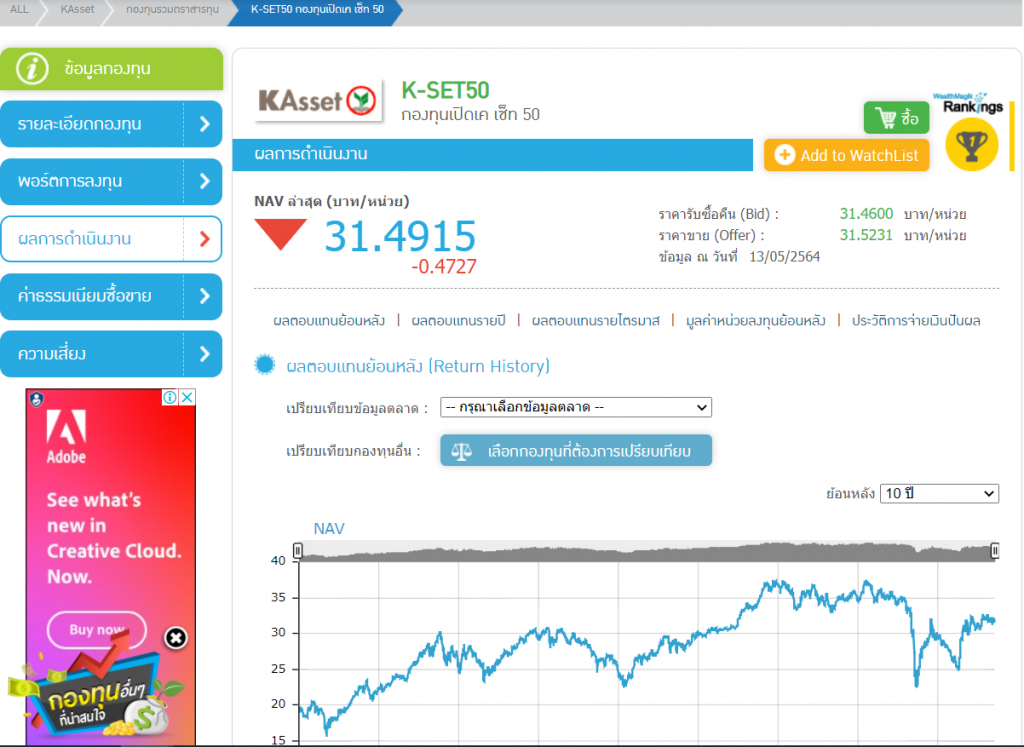Expand the chevron on ความเสี่ยง

pos(204,354)
